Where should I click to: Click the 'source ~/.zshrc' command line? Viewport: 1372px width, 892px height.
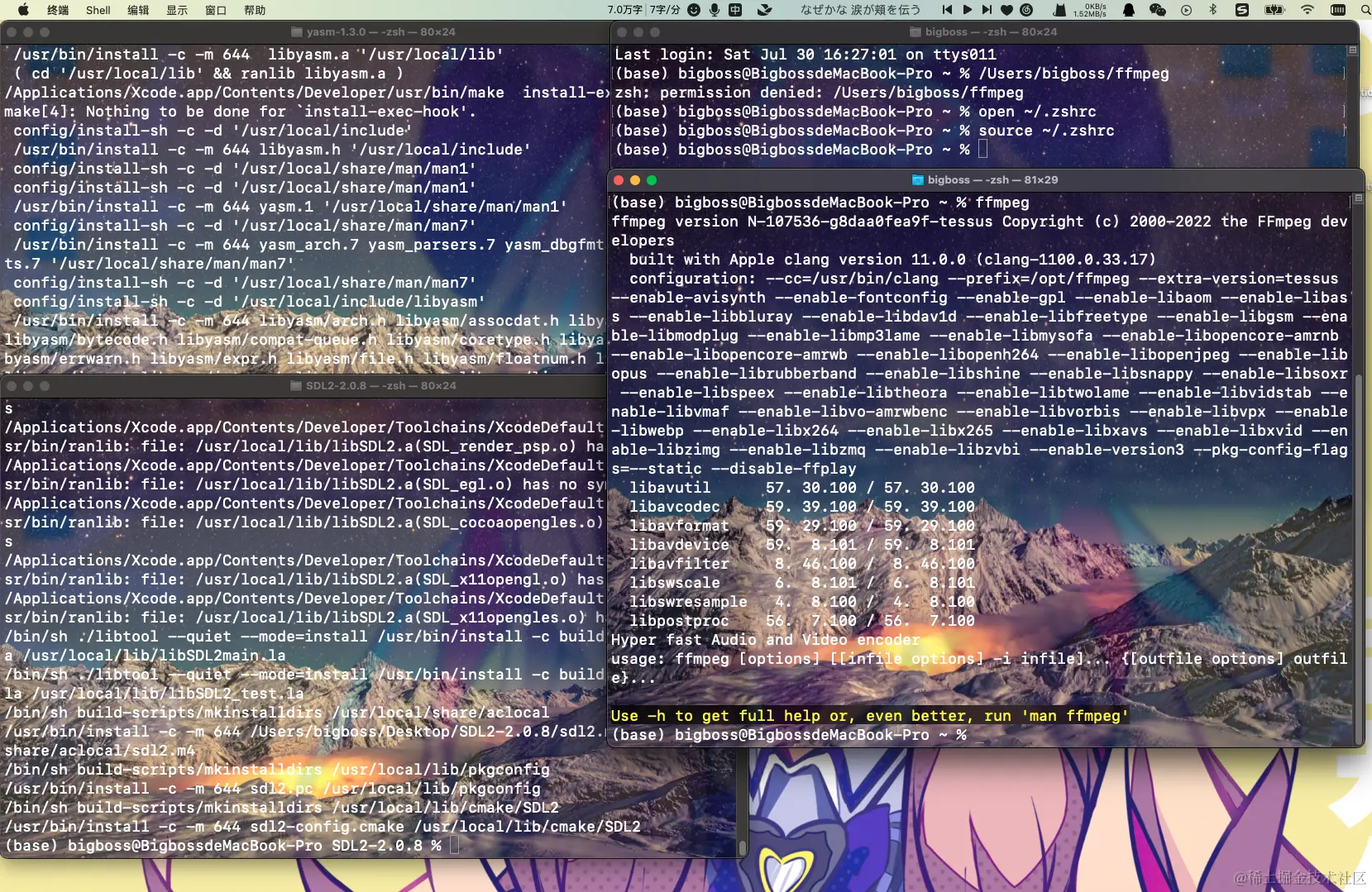(x=864, y=131)
